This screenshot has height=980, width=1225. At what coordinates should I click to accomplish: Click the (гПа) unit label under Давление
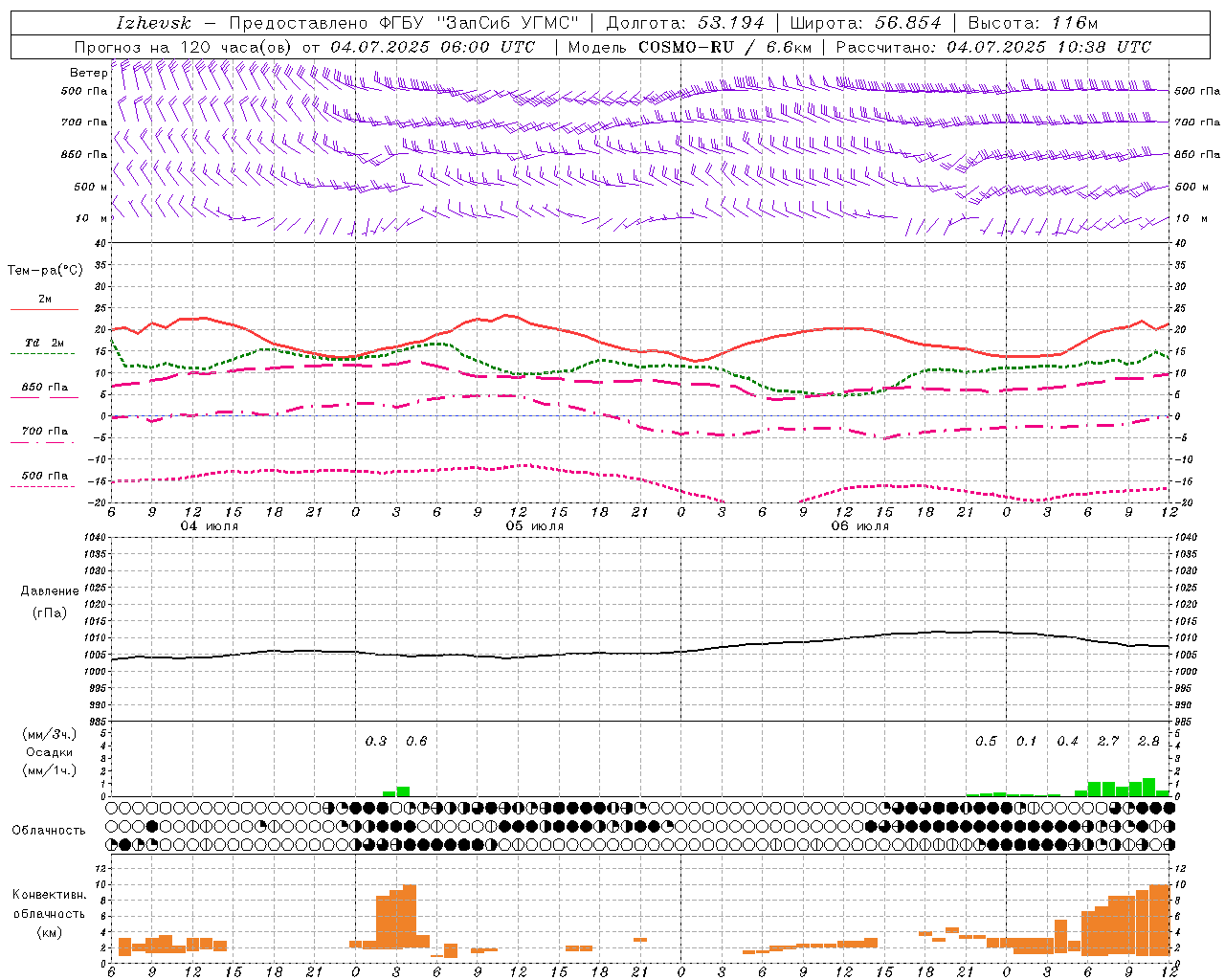(x=50, y=612)
